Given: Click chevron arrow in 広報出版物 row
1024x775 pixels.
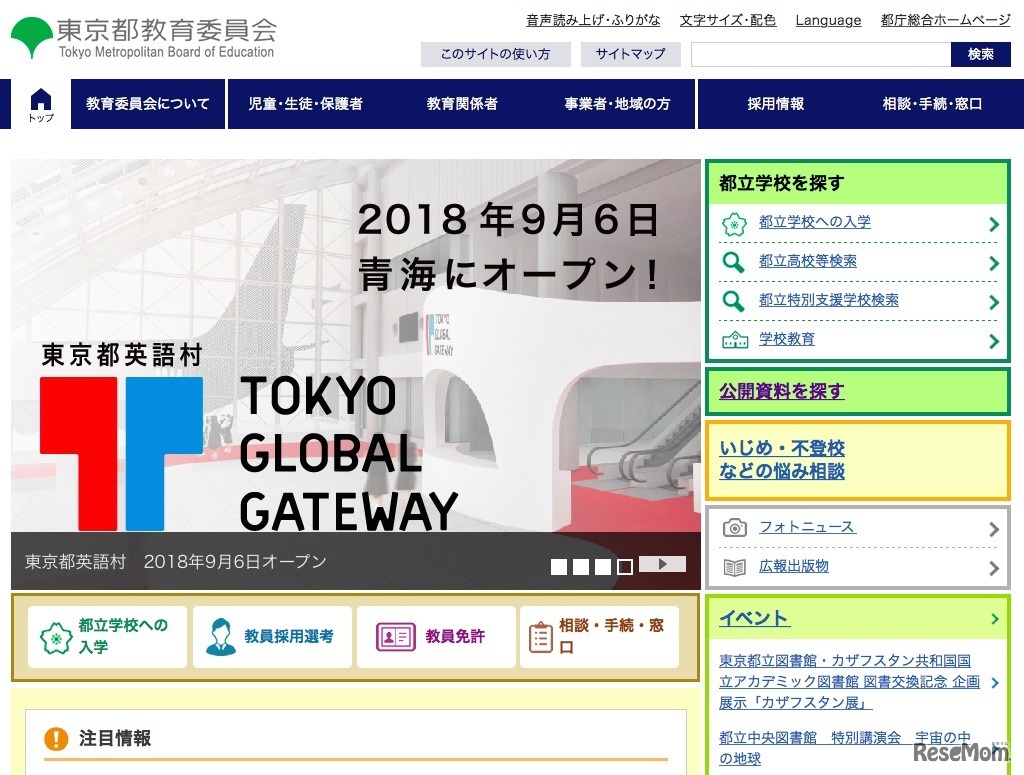Looking at the screenshot, I should (x=994, y=568).
